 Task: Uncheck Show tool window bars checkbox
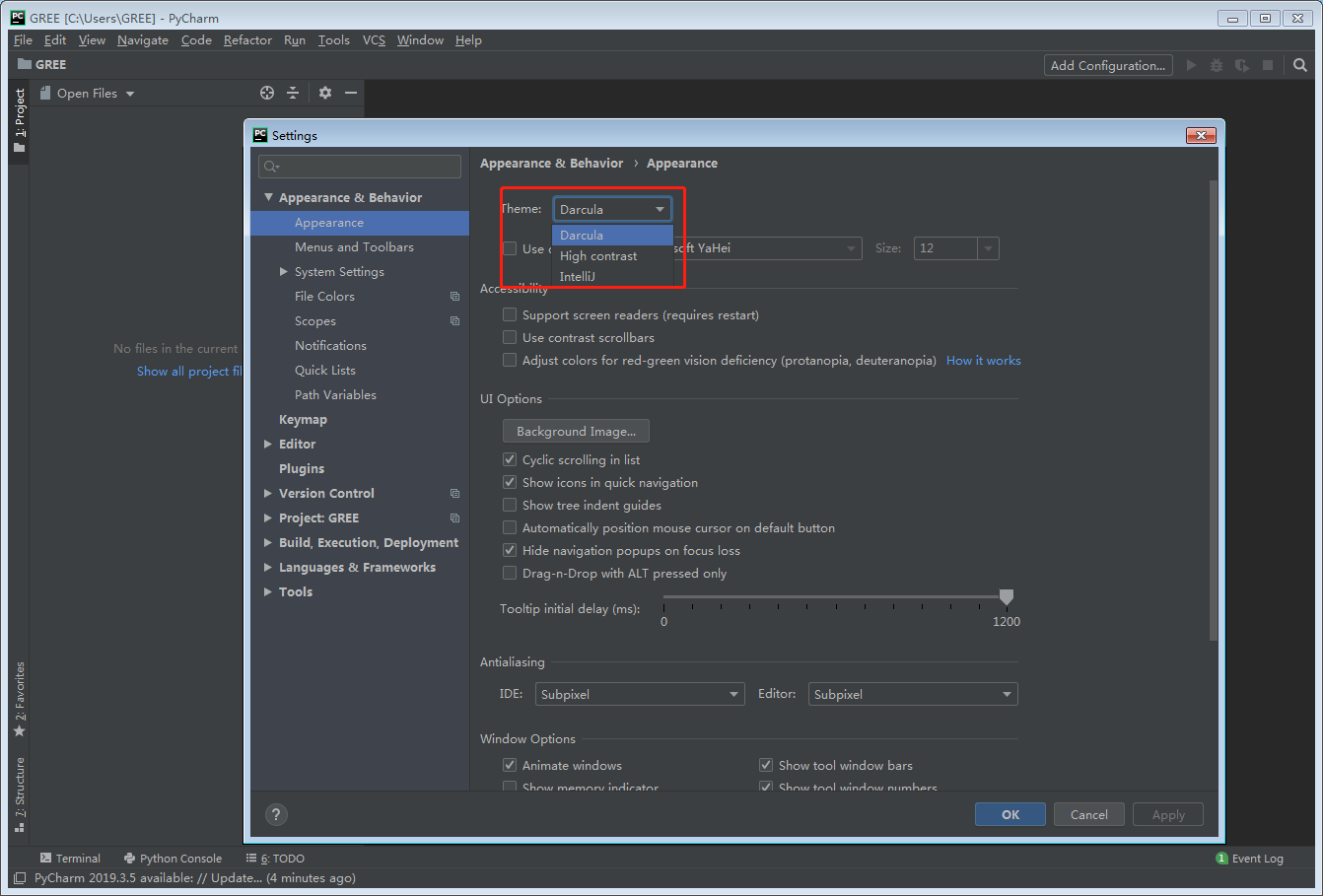tap(766, 765)
